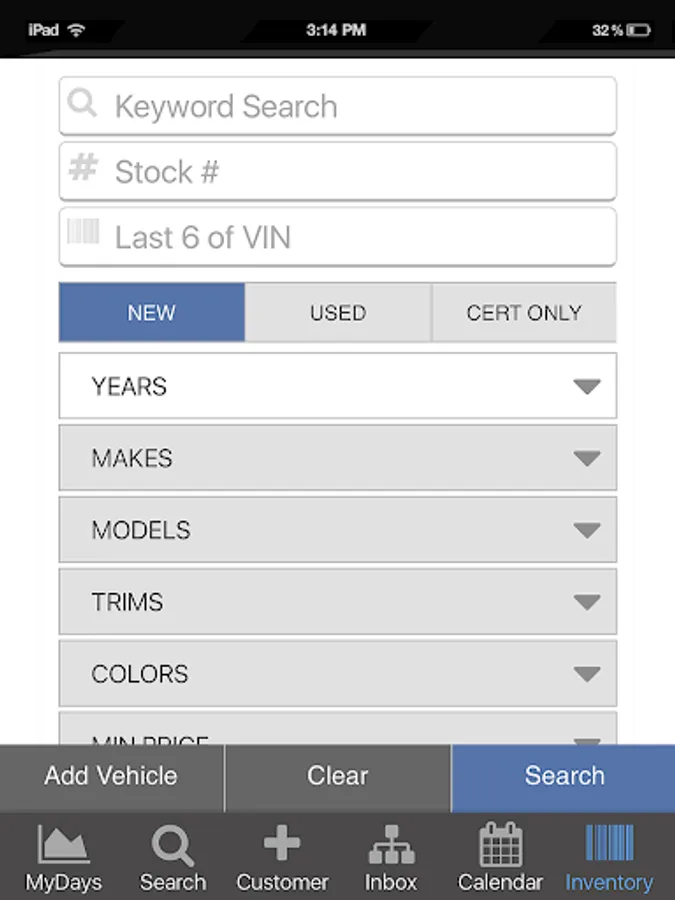
Task: Open the MyDays chart icon
Action: 64,846
